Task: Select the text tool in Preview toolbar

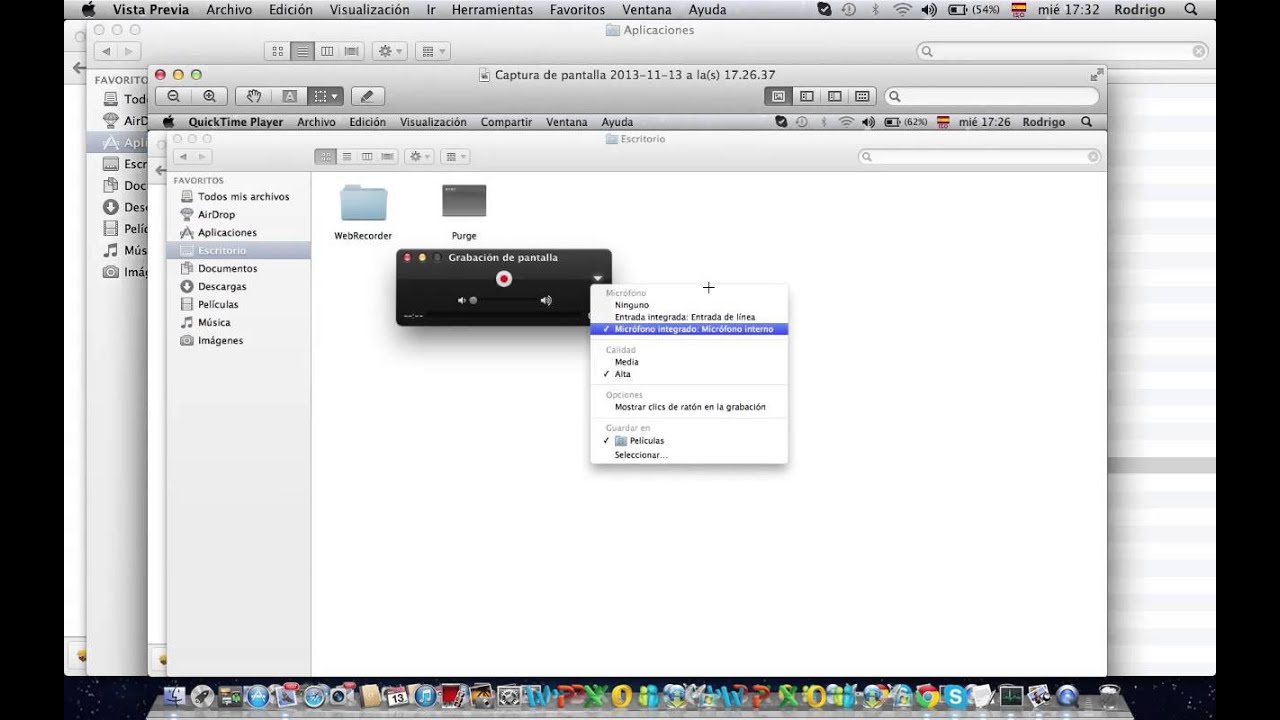Action: point(290,96)
